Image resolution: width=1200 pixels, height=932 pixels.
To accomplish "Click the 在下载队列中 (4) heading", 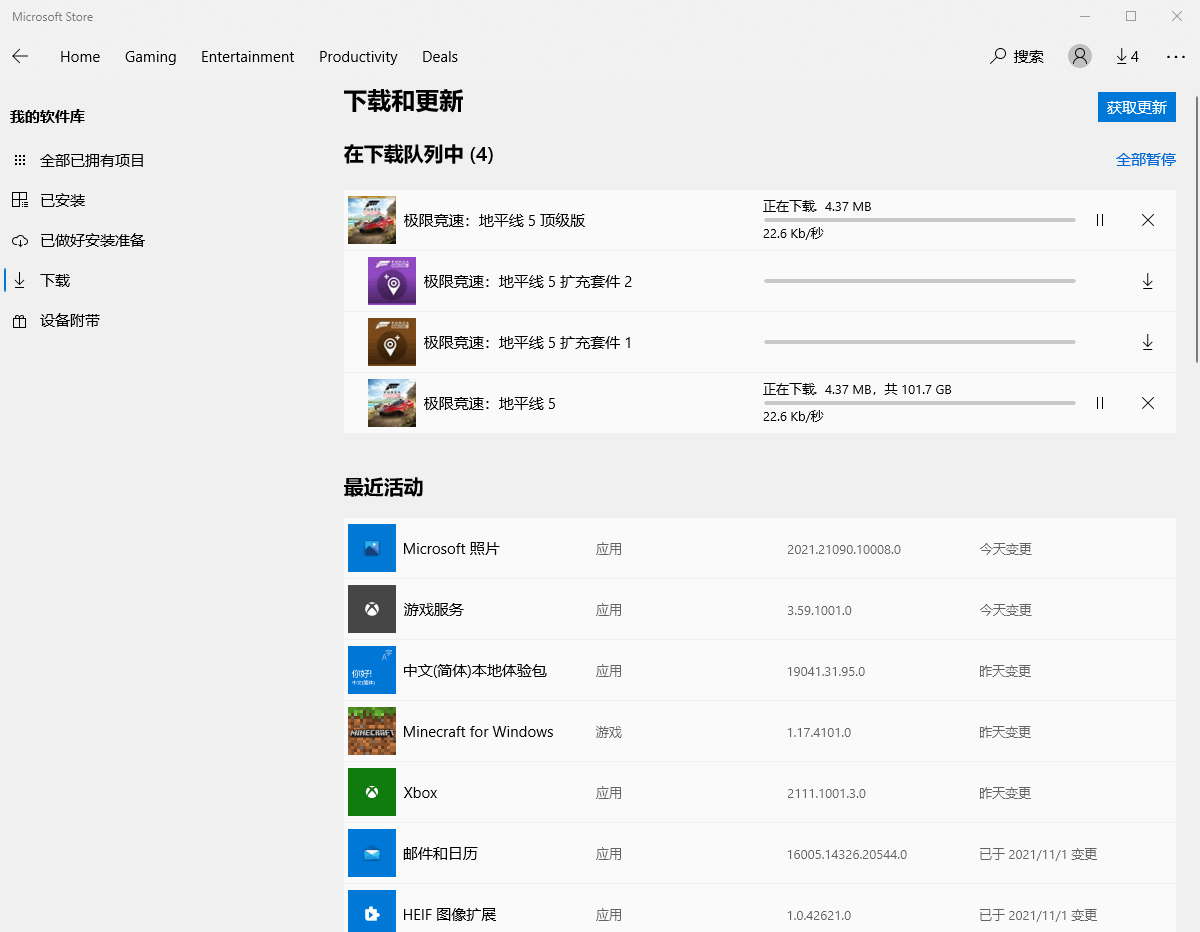I will (x=419, y=154).
